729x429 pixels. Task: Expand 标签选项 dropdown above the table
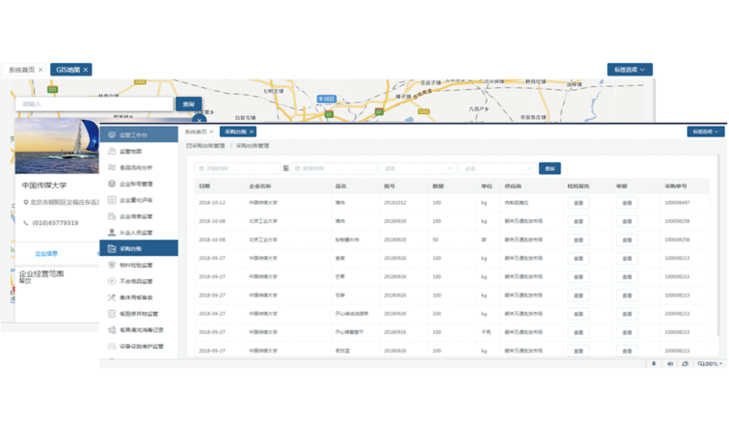[x=705, y=132]
